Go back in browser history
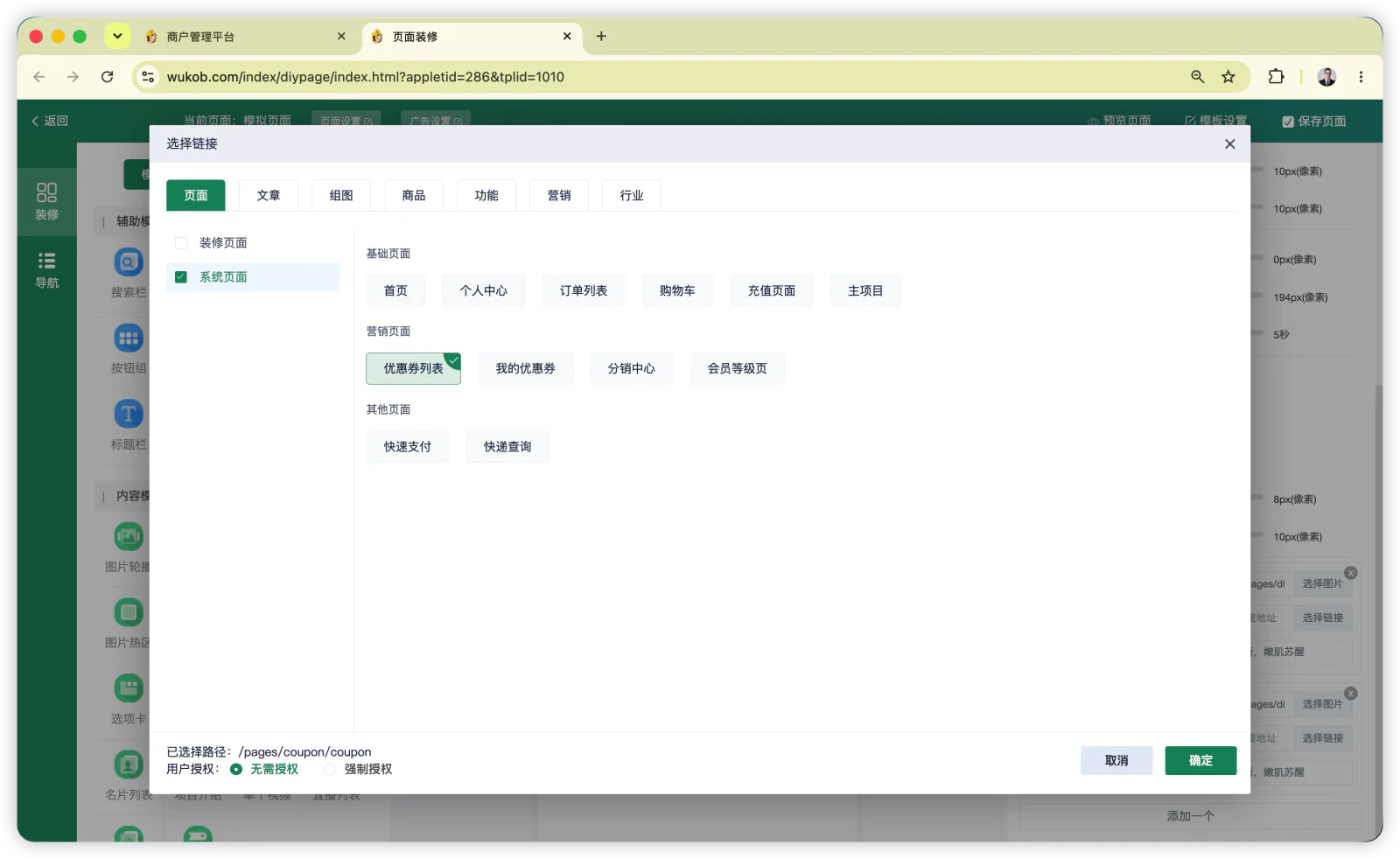The image size is (1400, 859). click(x=38, y=77)
